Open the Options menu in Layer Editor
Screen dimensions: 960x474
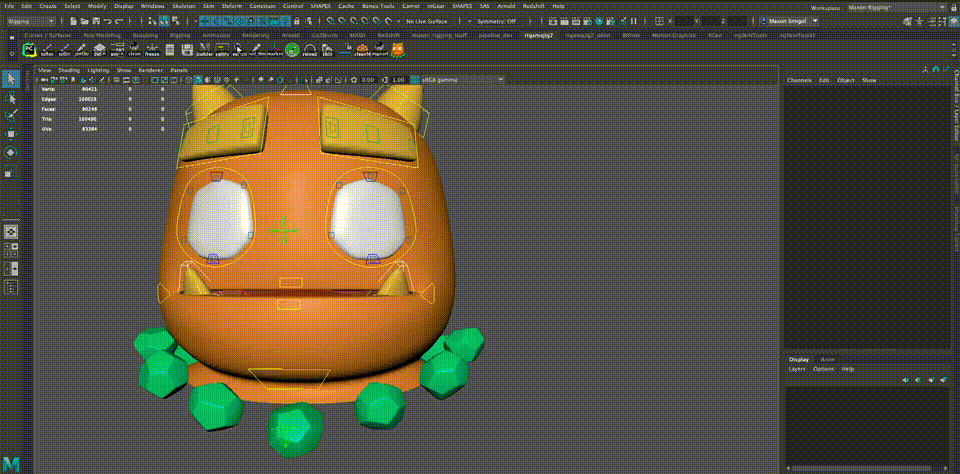[823, 369]
